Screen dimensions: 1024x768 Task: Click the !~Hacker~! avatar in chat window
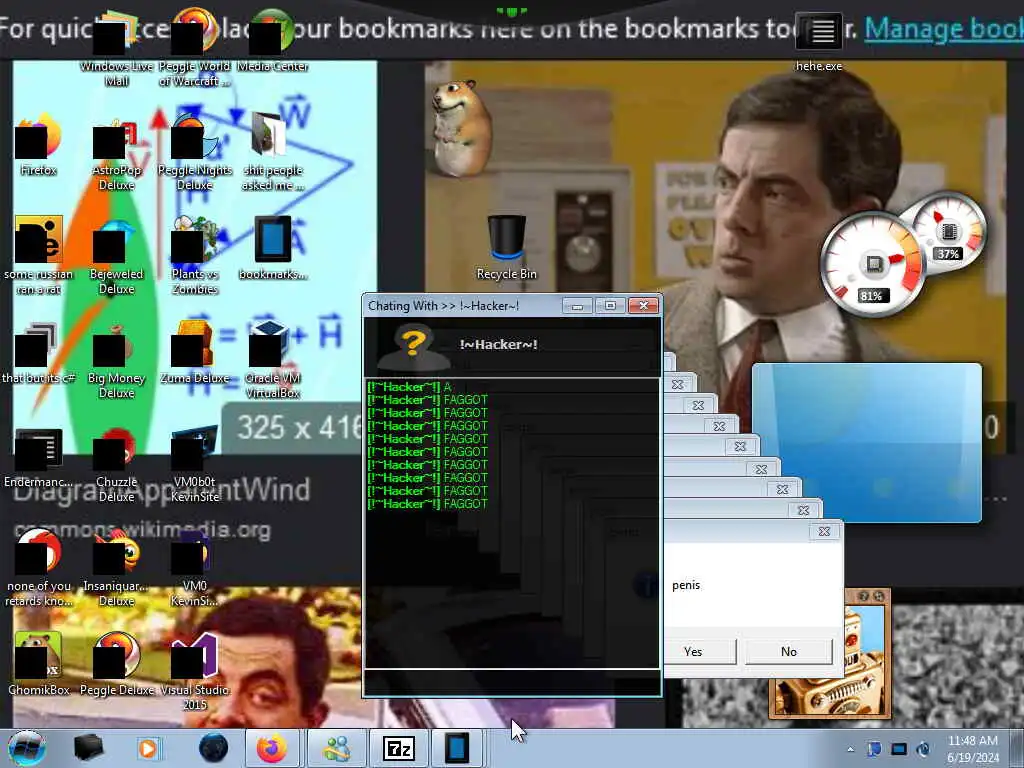click(x=413, y=349)
